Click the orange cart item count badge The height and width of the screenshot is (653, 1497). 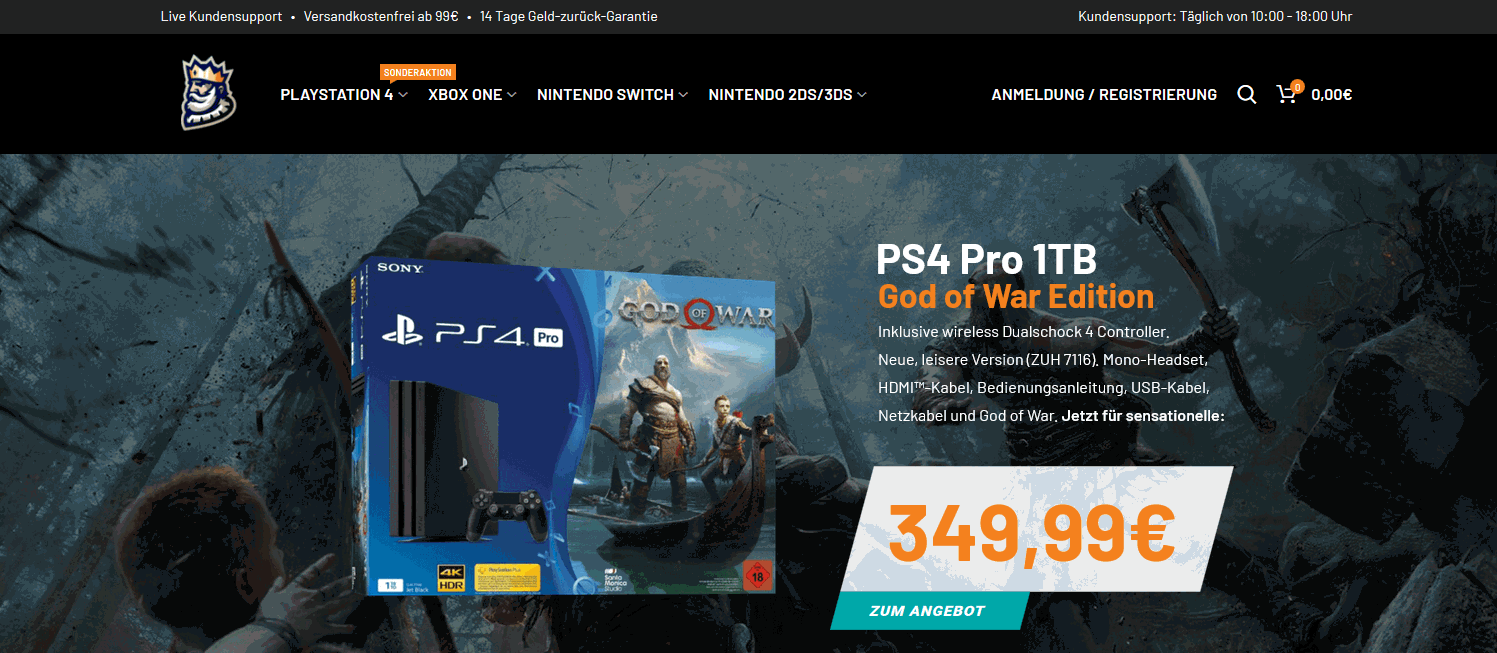(1297, 86)
